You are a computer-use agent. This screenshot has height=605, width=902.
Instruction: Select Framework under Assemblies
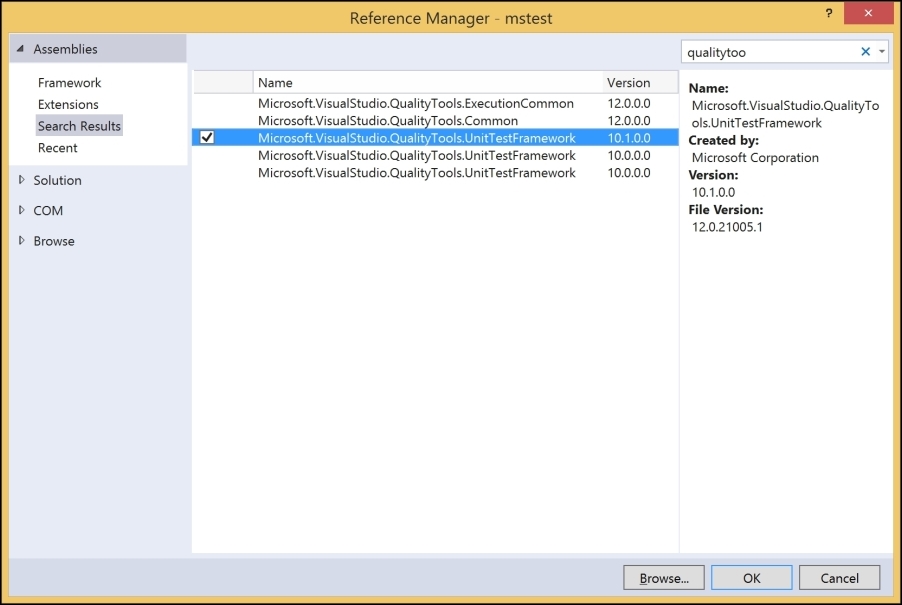(68, 82)
